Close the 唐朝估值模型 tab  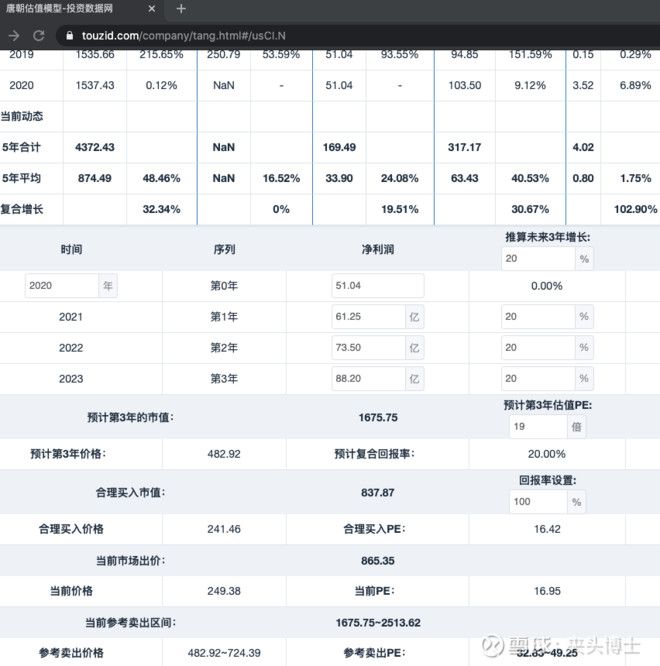152,8
